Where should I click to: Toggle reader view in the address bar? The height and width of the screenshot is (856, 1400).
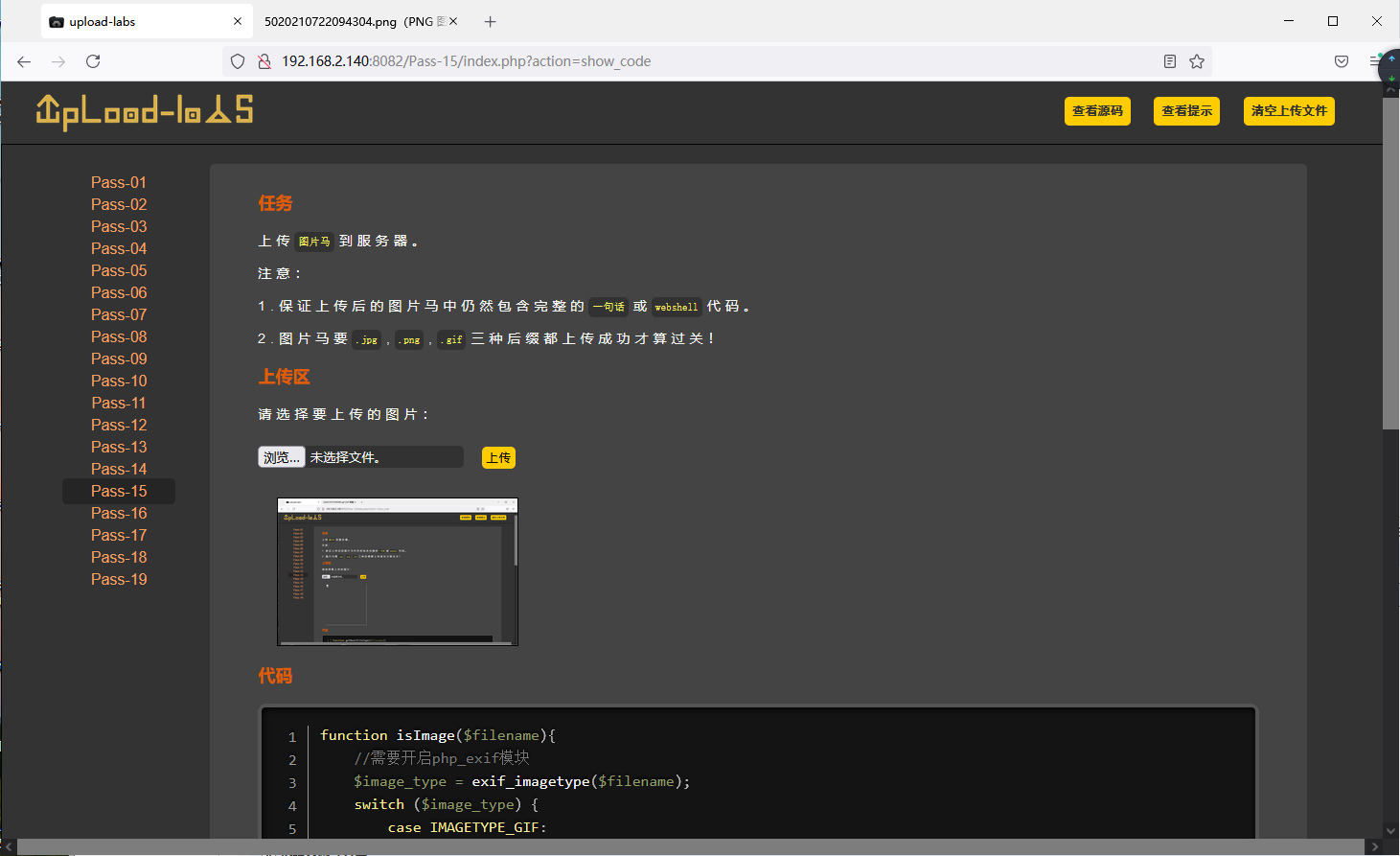tap(1170, 61)
